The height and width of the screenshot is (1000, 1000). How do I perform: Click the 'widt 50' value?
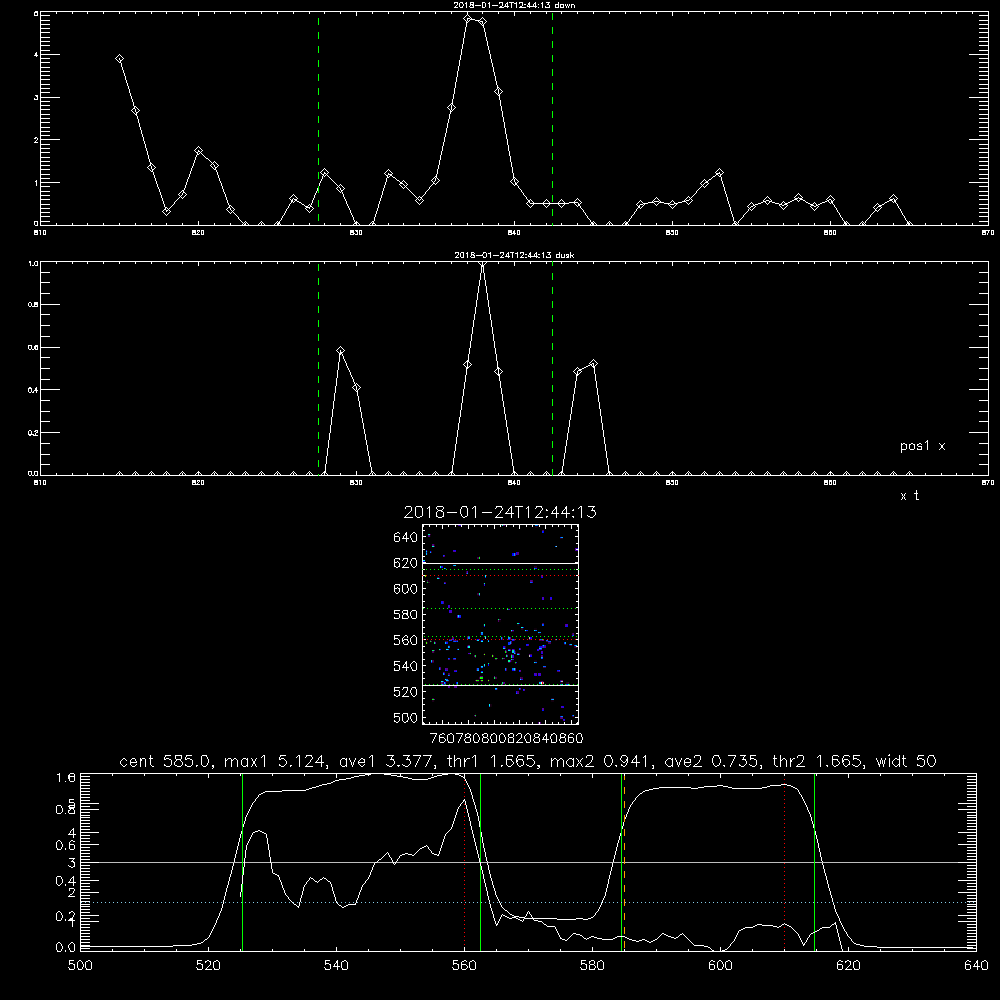click(x=906, y=761)
